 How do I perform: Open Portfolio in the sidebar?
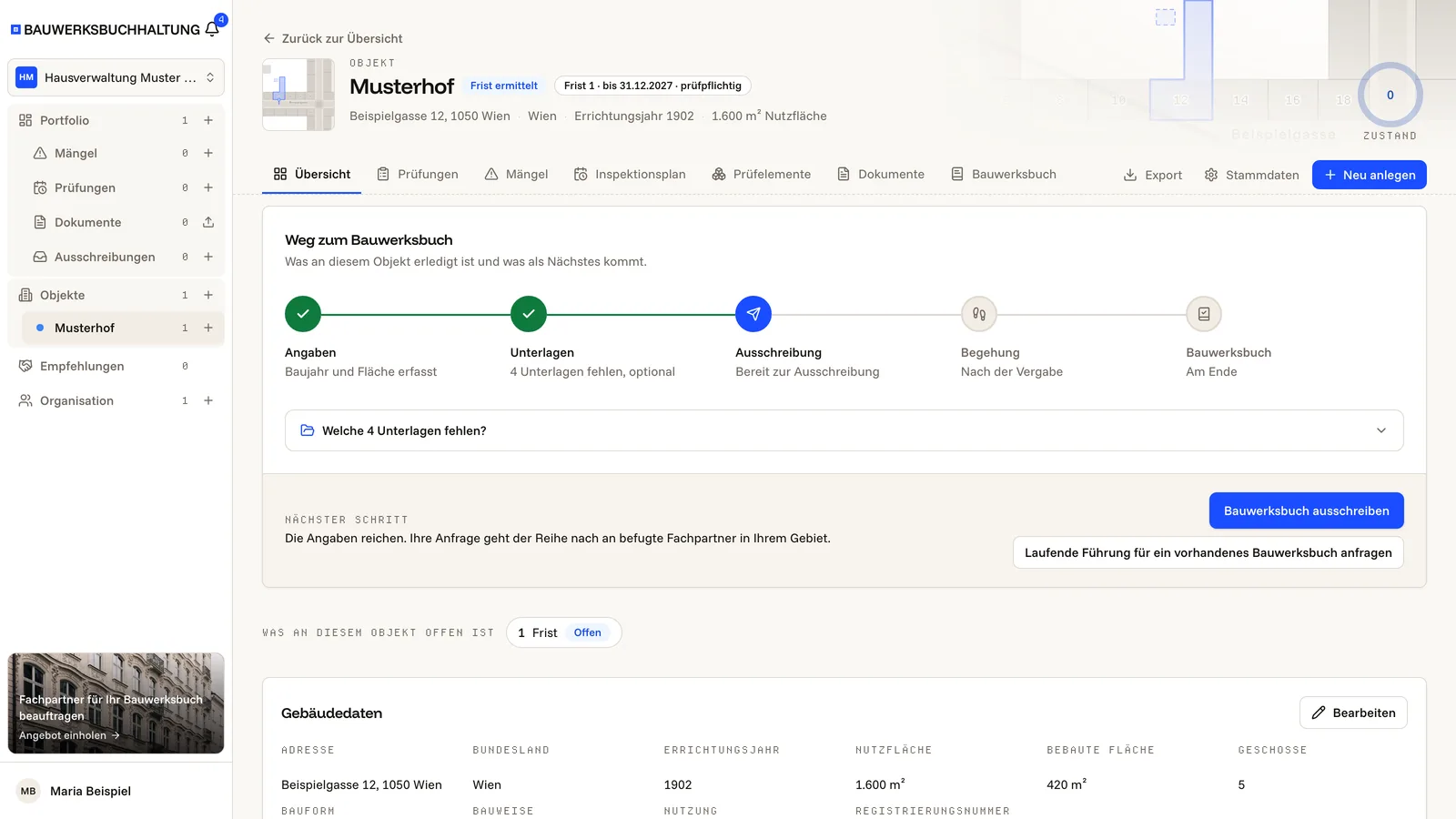[64, 120]
